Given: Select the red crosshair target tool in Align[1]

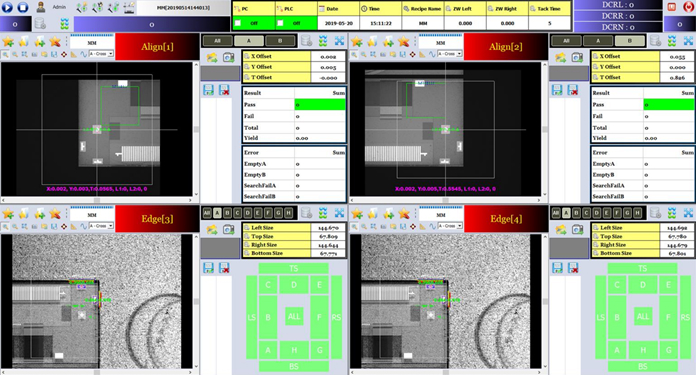Looking at the screenshot, I should coord(64,54).
